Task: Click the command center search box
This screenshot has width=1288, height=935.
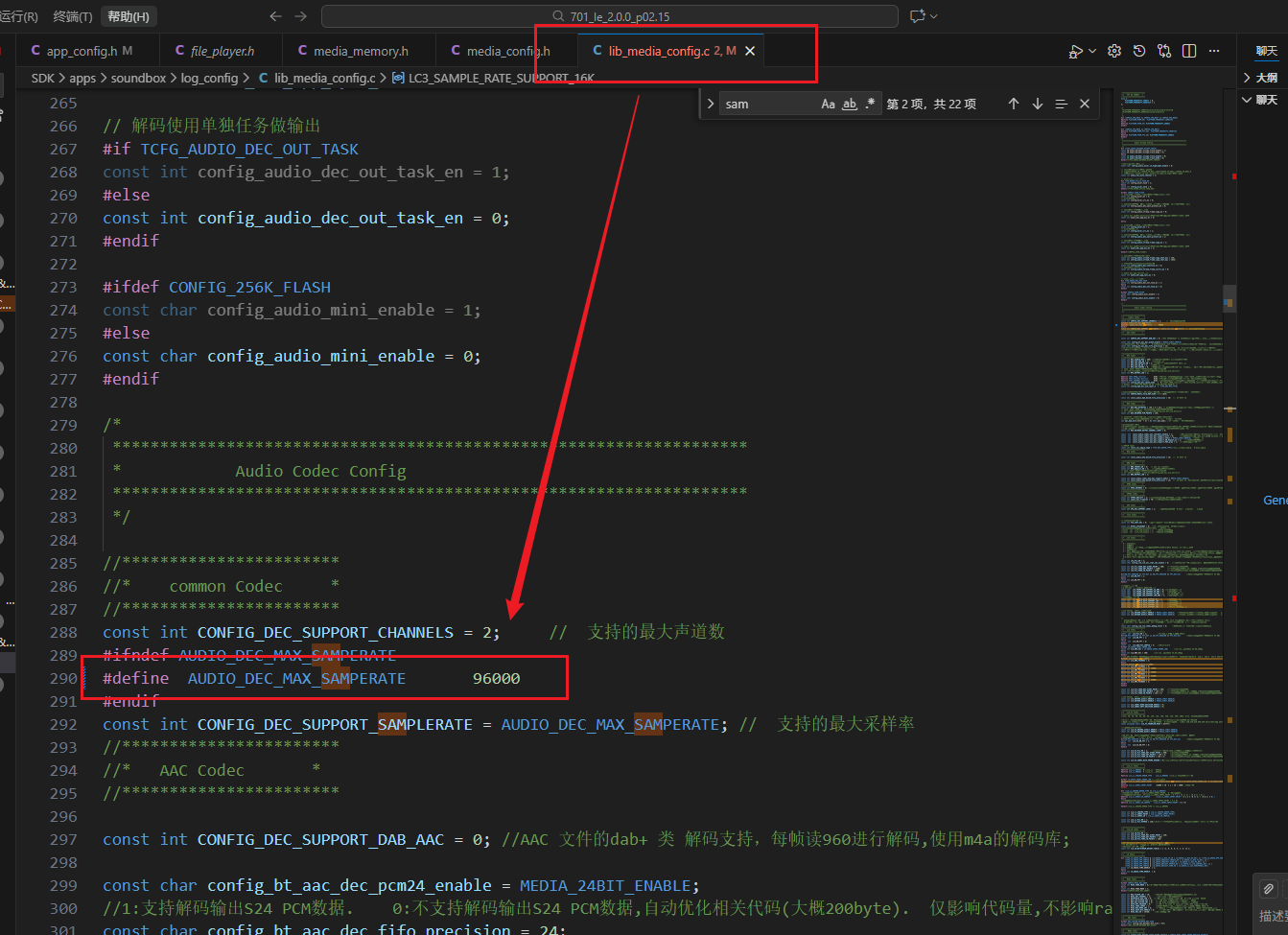Action: 610,16
